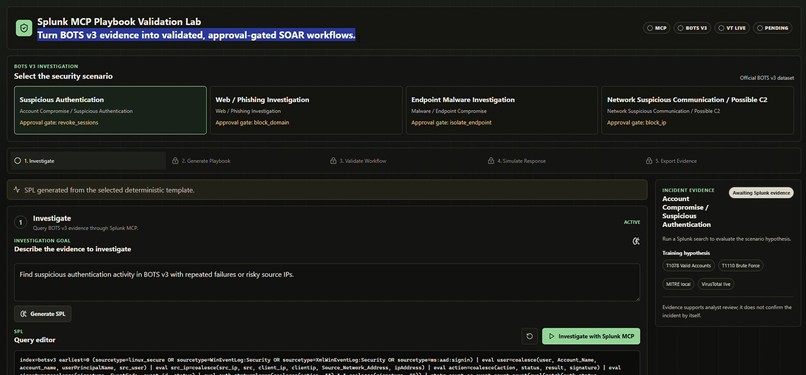Click the T1110 Brute Force tag
Viewport: 806px width, 375px height.
[741, 266]
